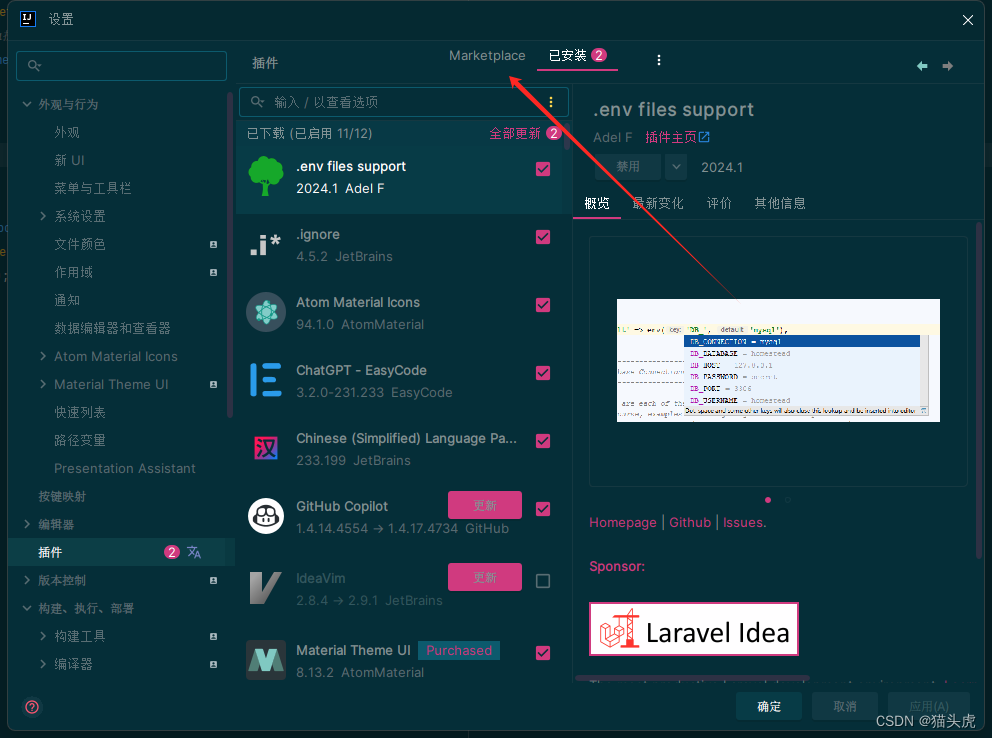Go forward with the right arrow

[947, 66]
